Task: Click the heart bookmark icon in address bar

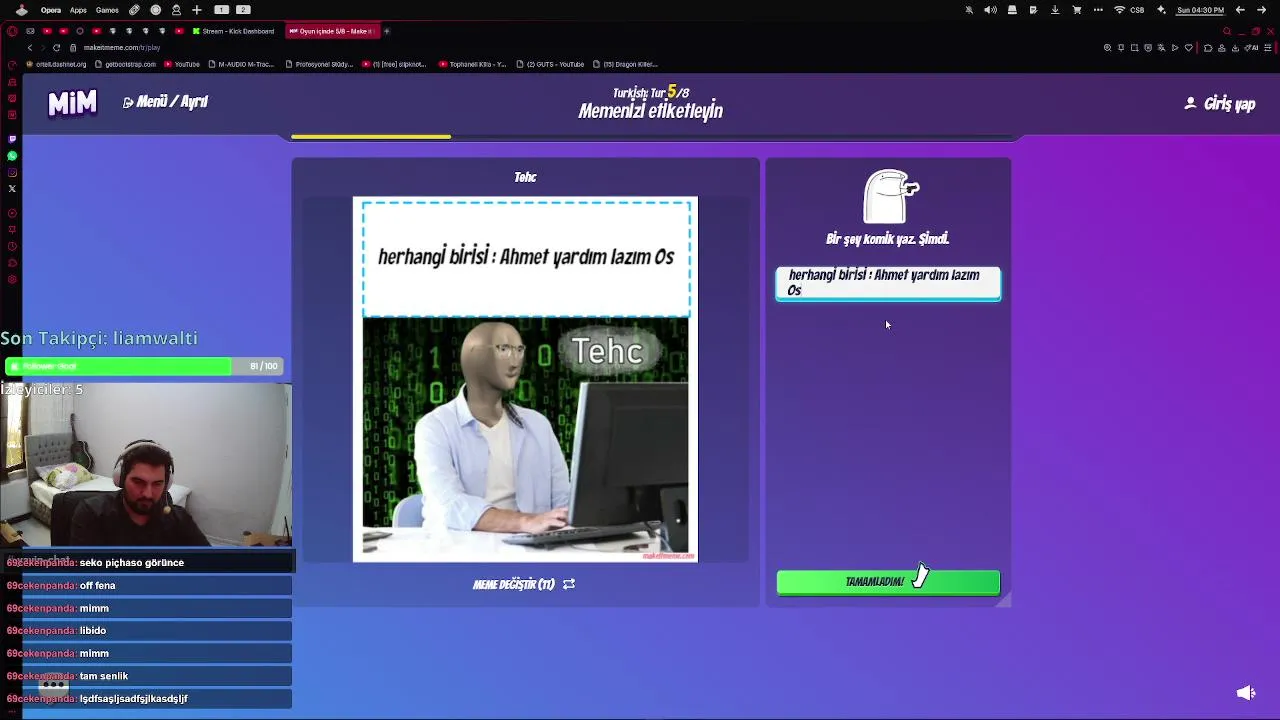Action: pyautogui.click(x=1188, y=48)
